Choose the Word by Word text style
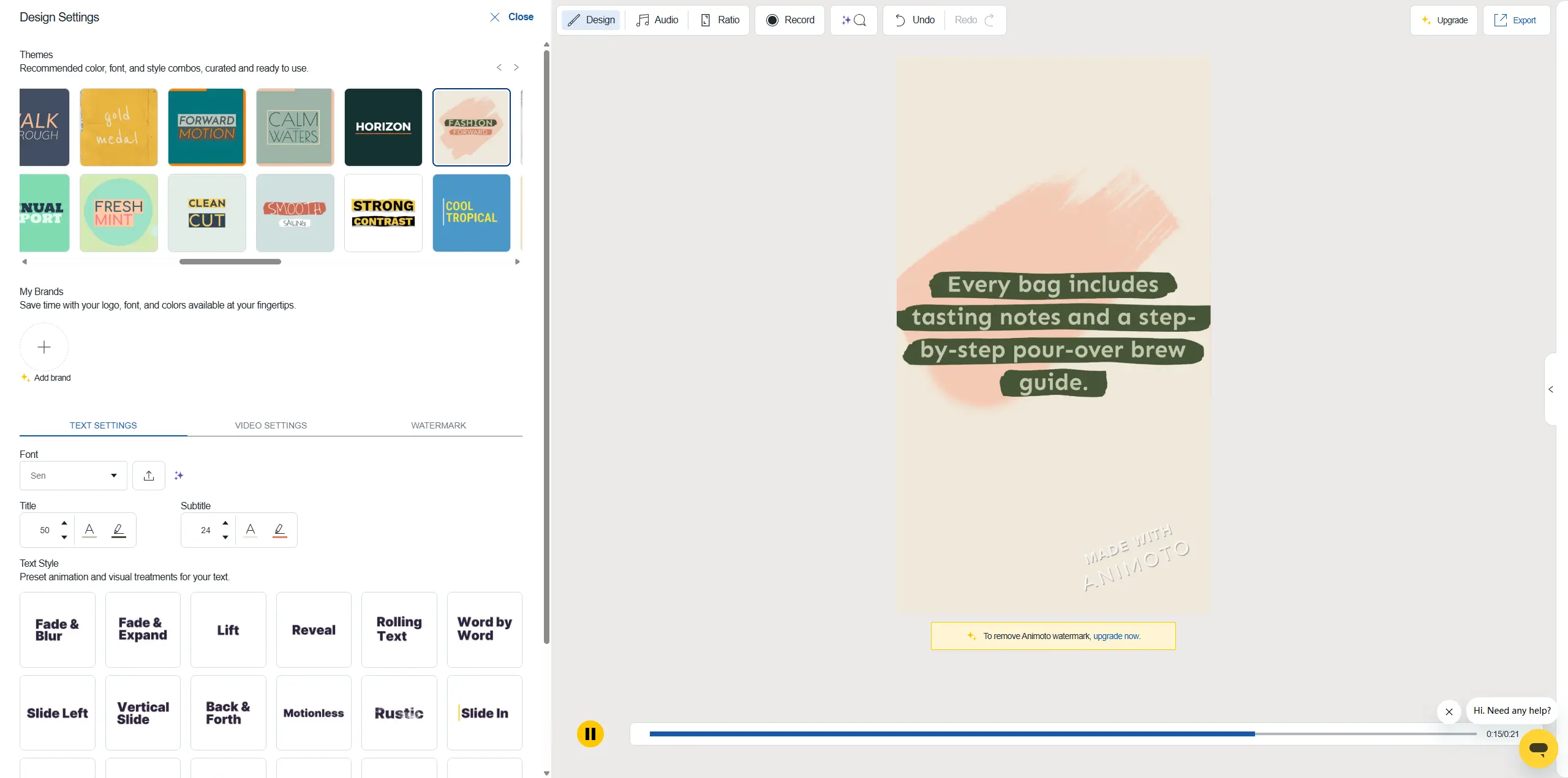The width and height of the screenshot is (1568, 778). 484,630
